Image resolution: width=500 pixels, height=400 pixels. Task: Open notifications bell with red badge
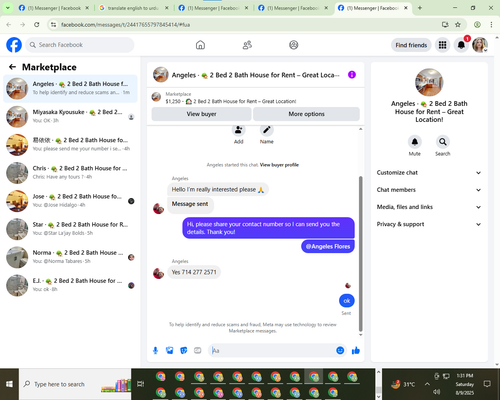point(461,45)
